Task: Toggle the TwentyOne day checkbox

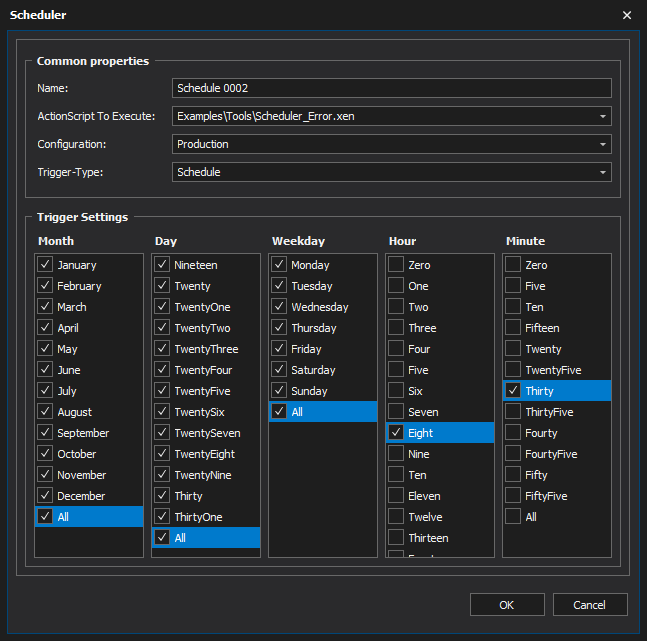Action: pos(162,307)
